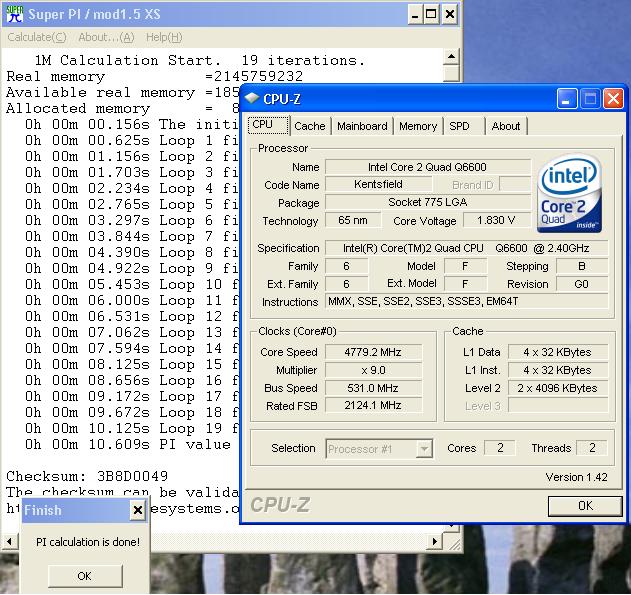631x595 pixels.
Task: Click the Code Name value Kentsfield
Action: (x=378, y=184)
